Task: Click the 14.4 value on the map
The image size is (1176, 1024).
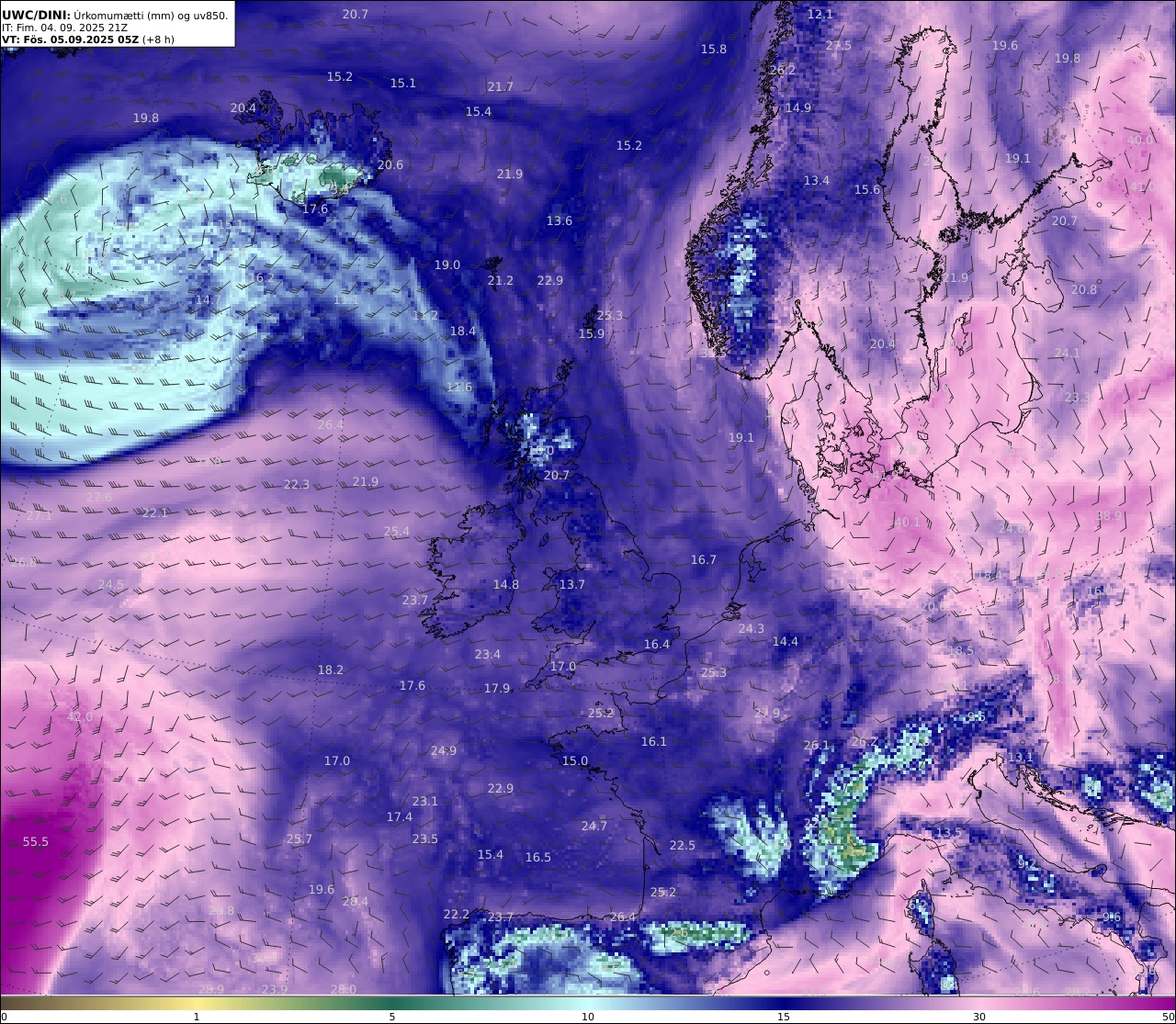Action: click(x=786, y=641)
